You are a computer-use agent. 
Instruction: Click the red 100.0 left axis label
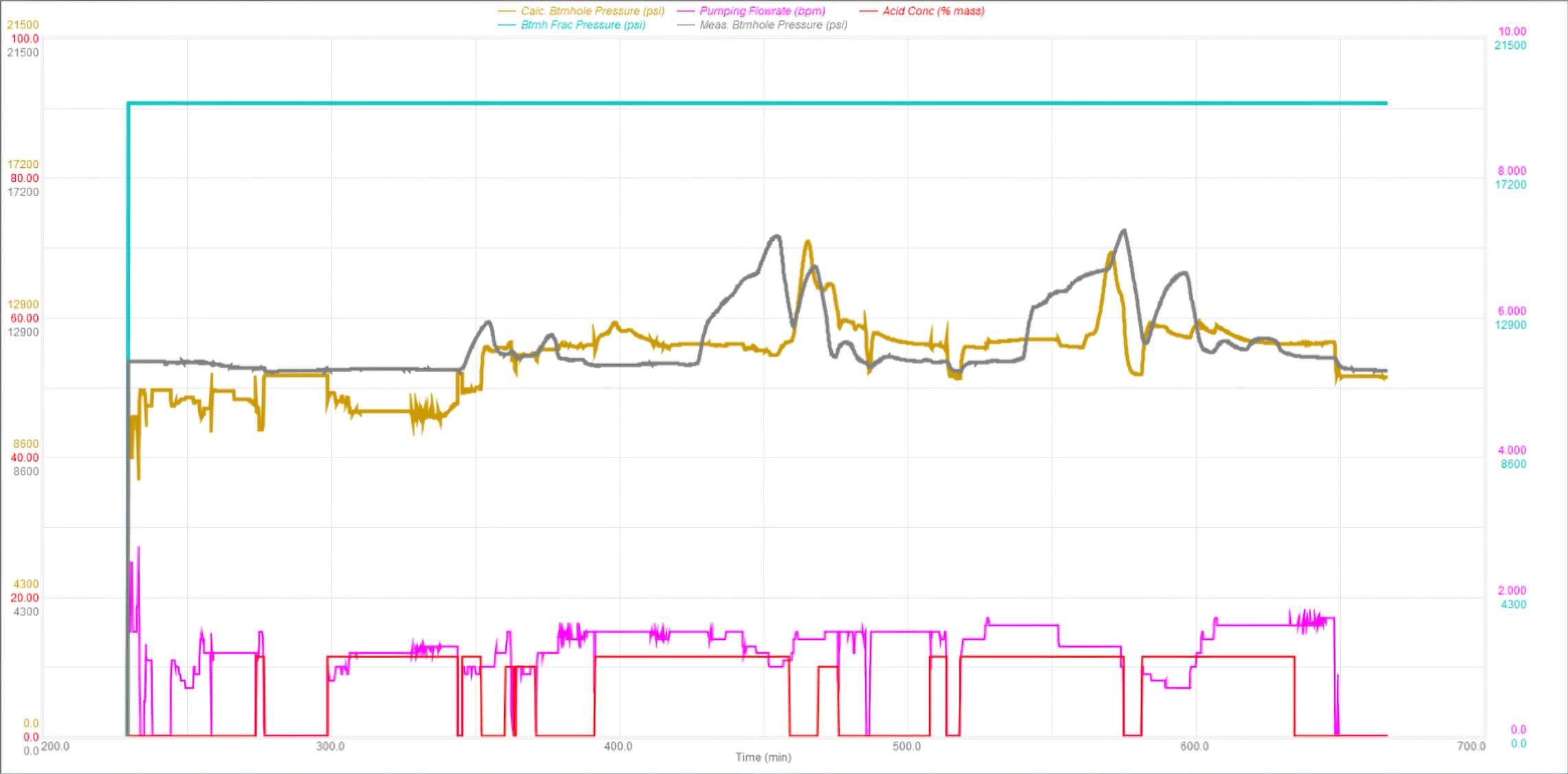pos(25,39)
